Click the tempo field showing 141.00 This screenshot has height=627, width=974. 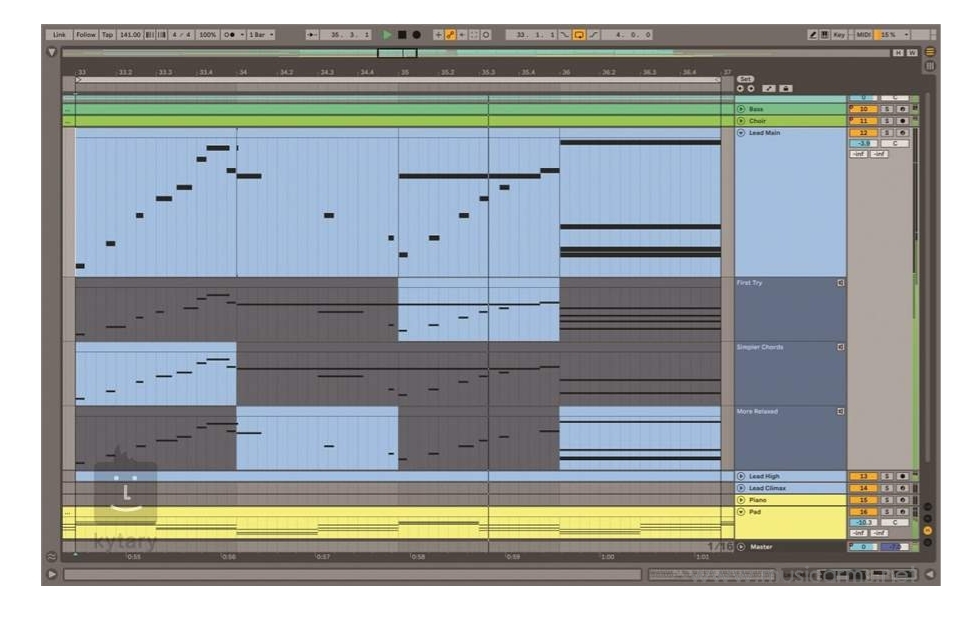point(130,35)
